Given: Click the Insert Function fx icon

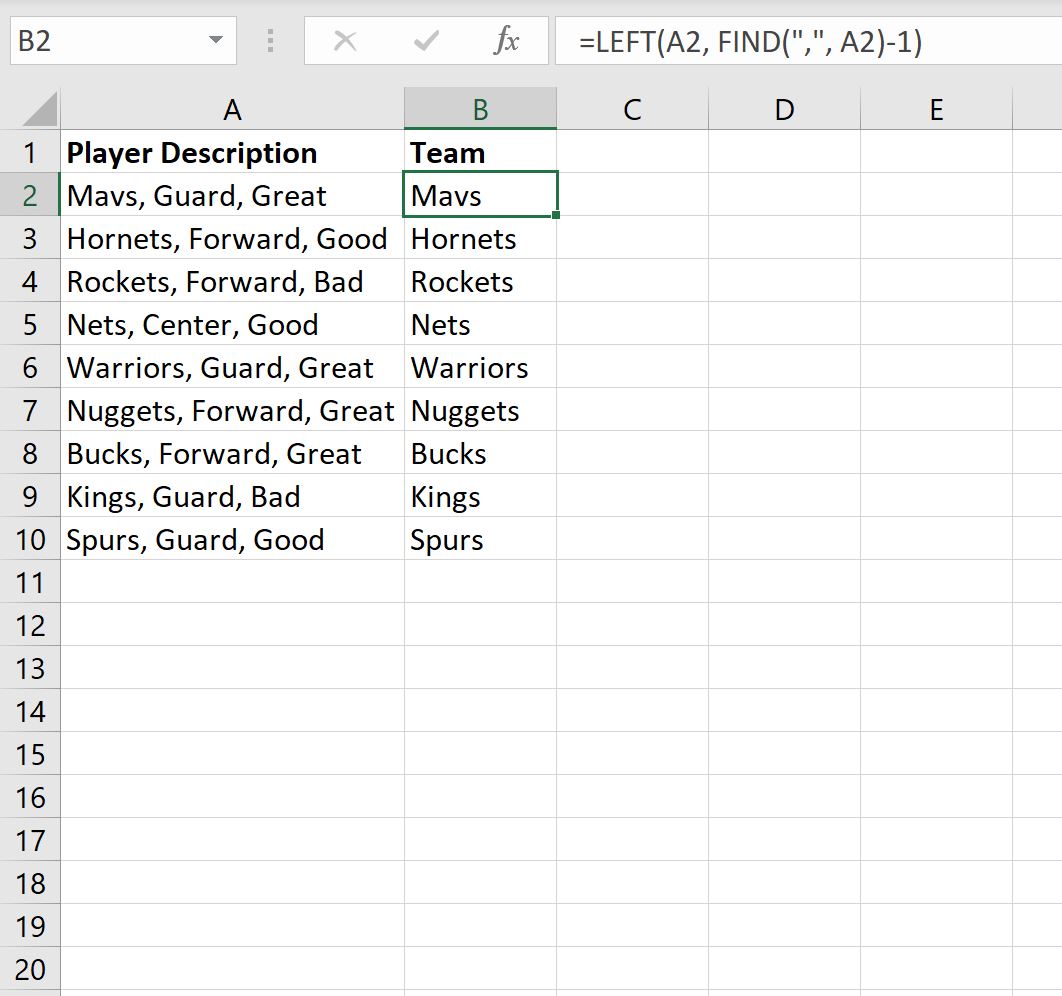Looking at the screenshot, I should [x=507, y=41].
